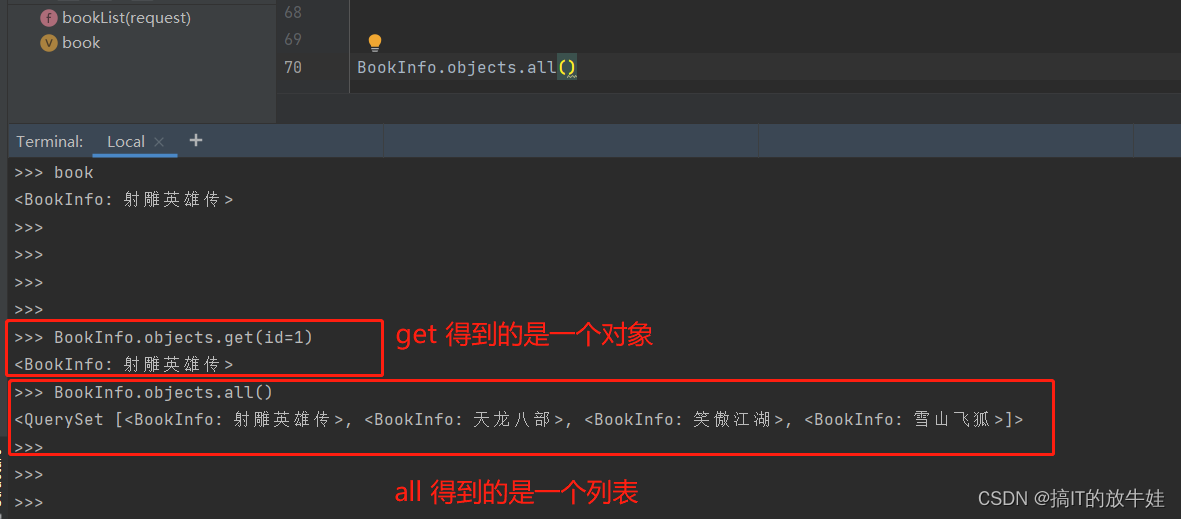Click the Terminal panel label
The height and width of the screenshot is (519, 1181).
coord(50,142)
